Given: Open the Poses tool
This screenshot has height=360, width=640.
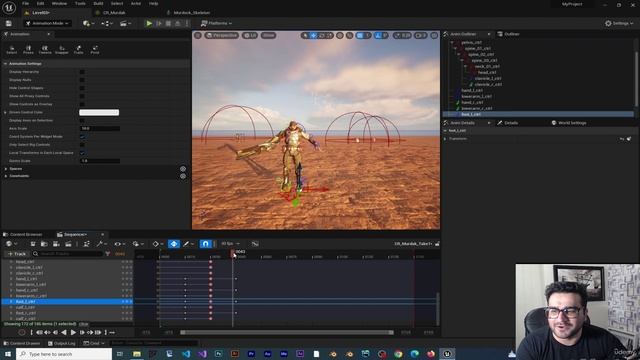Looking at the screenshot, I should click(x=28, y=50).
